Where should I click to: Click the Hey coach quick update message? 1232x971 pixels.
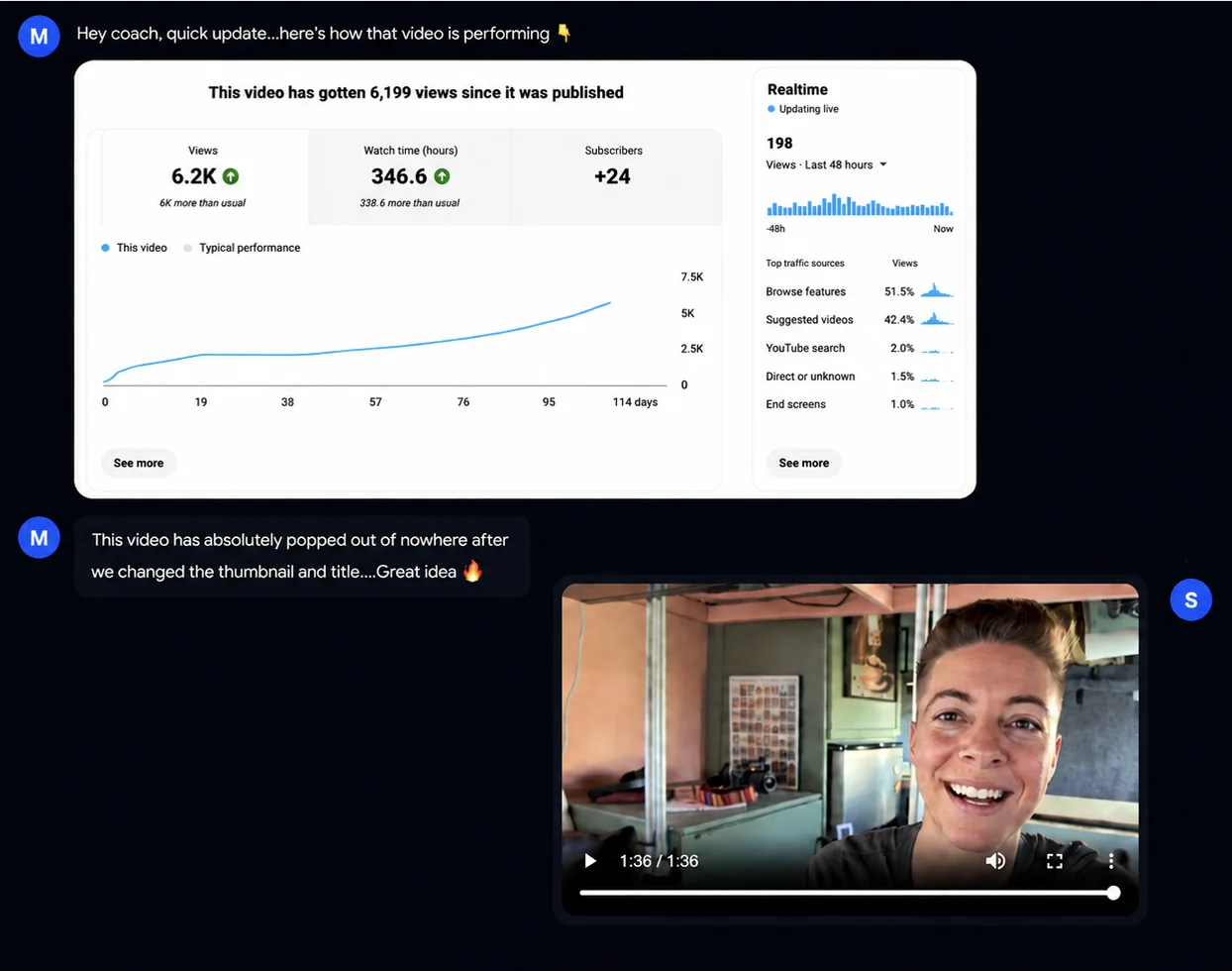[x=325, y=34]
